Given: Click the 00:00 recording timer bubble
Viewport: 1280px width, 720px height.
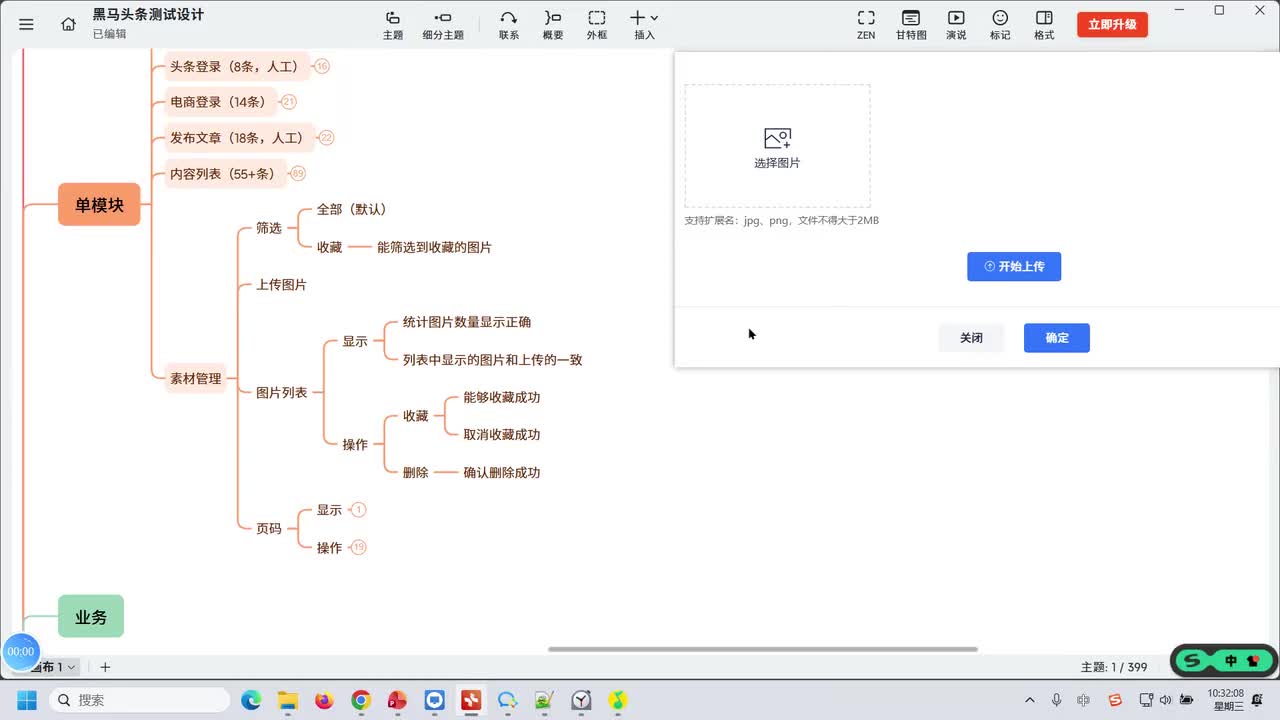Looking at the screenshot, I should (x=21, y=651).
